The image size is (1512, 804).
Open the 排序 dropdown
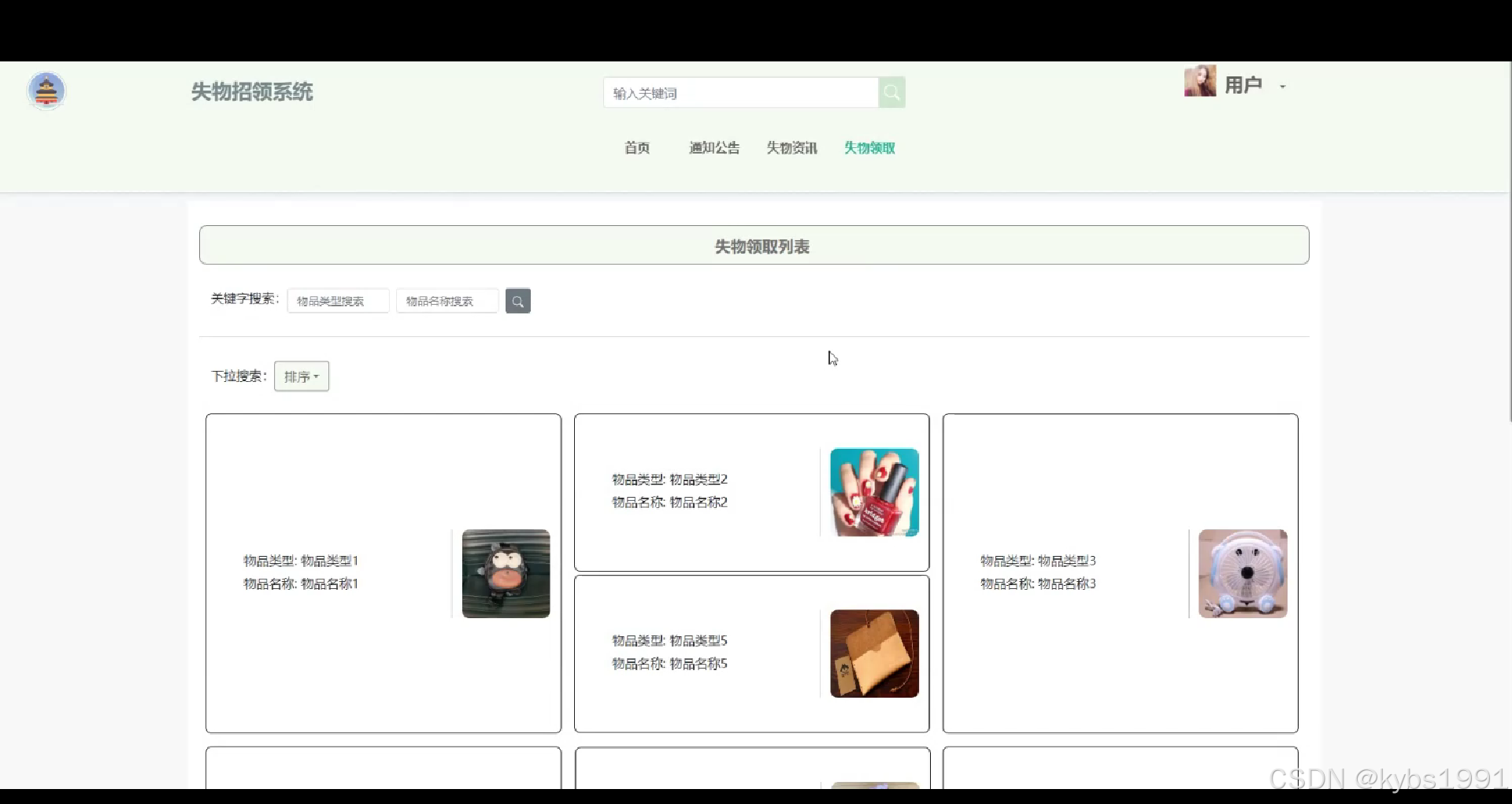pos(302,376)
